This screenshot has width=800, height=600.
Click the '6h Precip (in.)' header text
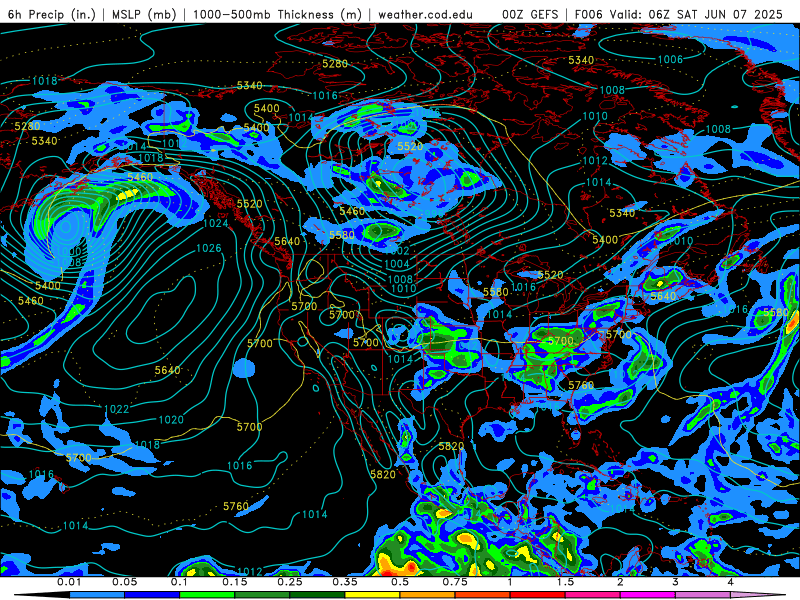[x=52, y=14]
